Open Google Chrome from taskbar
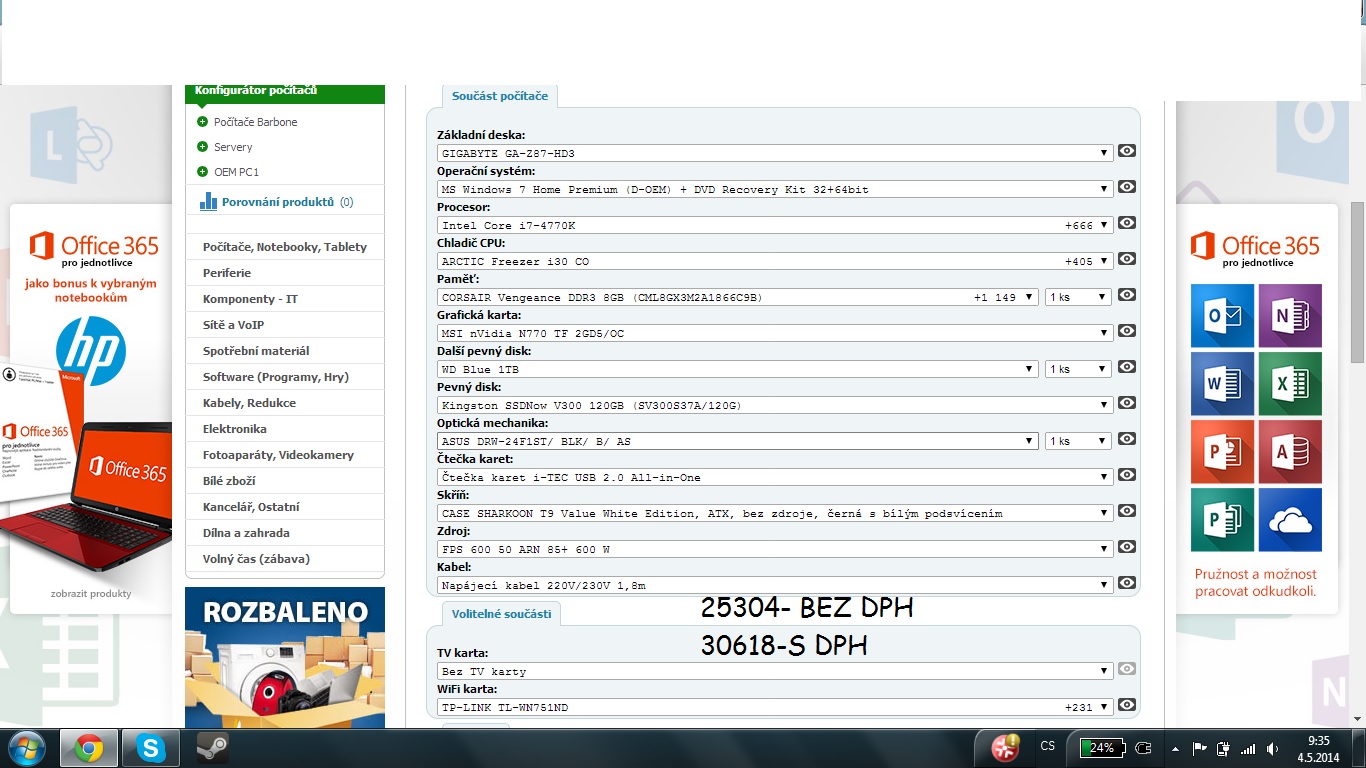Viewport: 1366px width, 768px height. pyautogui.click(x=88, y=748)
